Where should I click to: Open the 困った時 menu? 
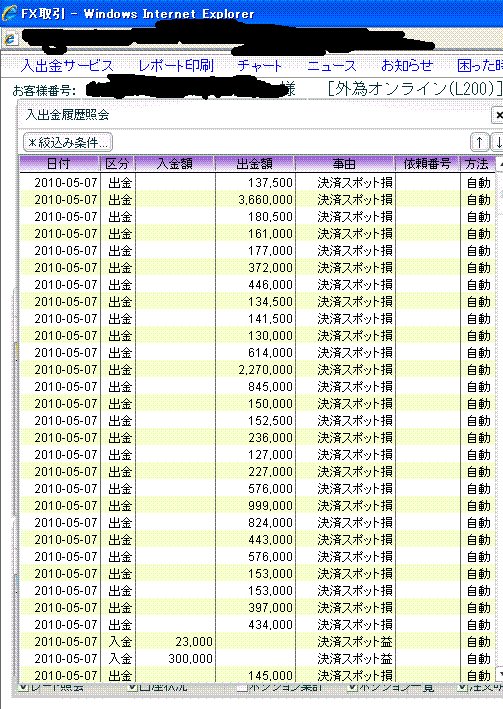tap(480, 66)
